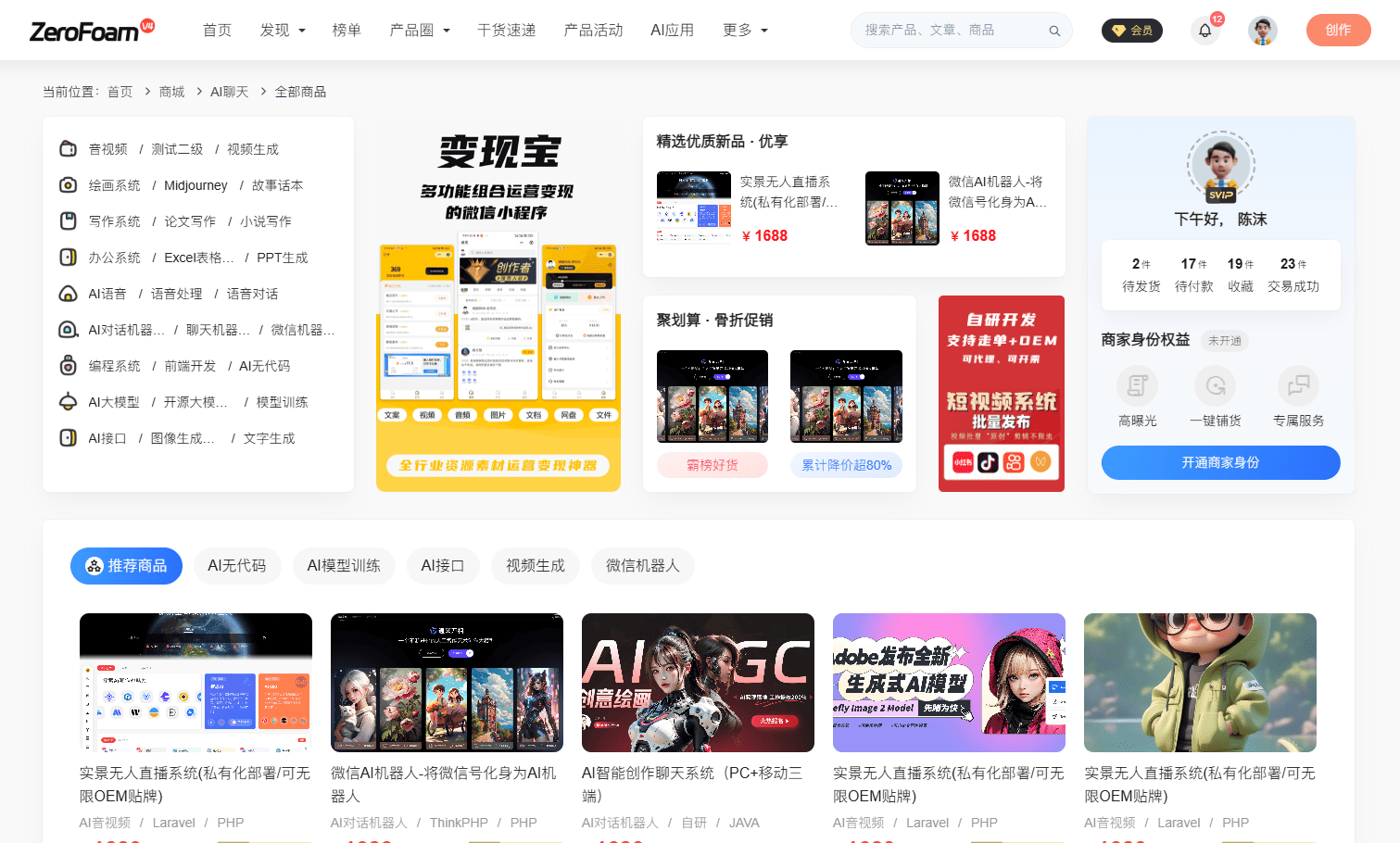Select the AI对话机器人 category icon
This screenshot has height=843, width=1400.
click(68, 329)
